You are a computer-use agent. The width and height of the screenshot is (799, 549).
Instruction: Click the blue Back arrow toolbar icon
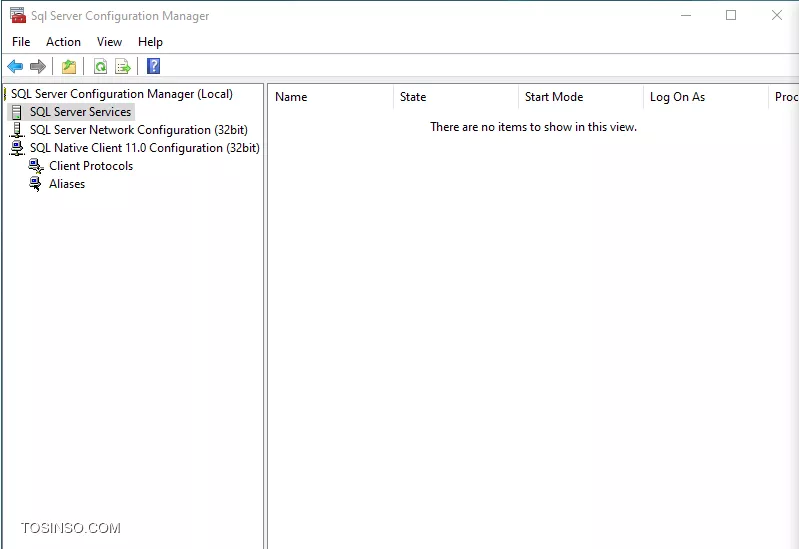tap(15, 66)
